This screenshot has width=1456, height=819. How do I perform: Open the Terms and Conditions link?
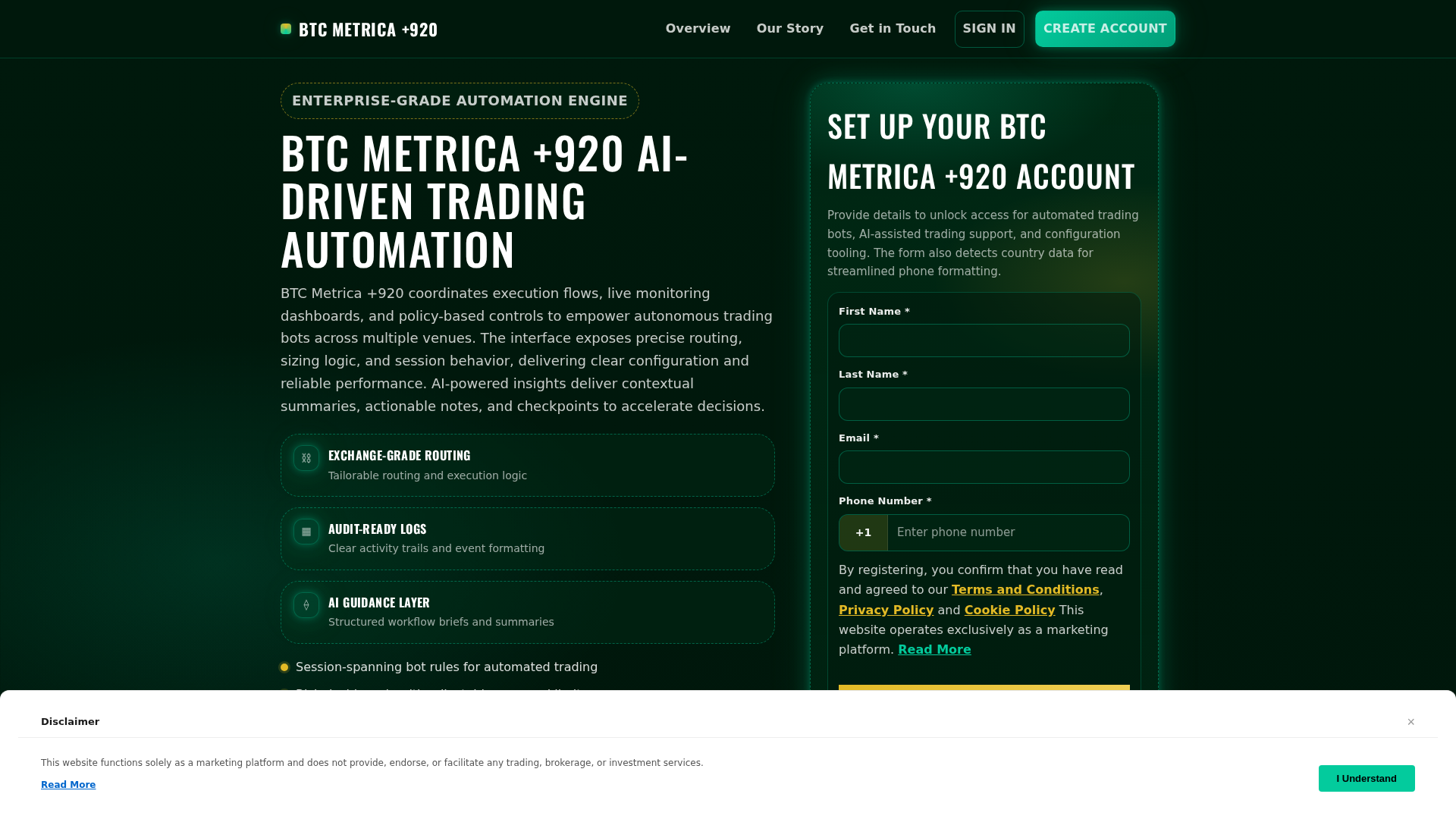1025,590
